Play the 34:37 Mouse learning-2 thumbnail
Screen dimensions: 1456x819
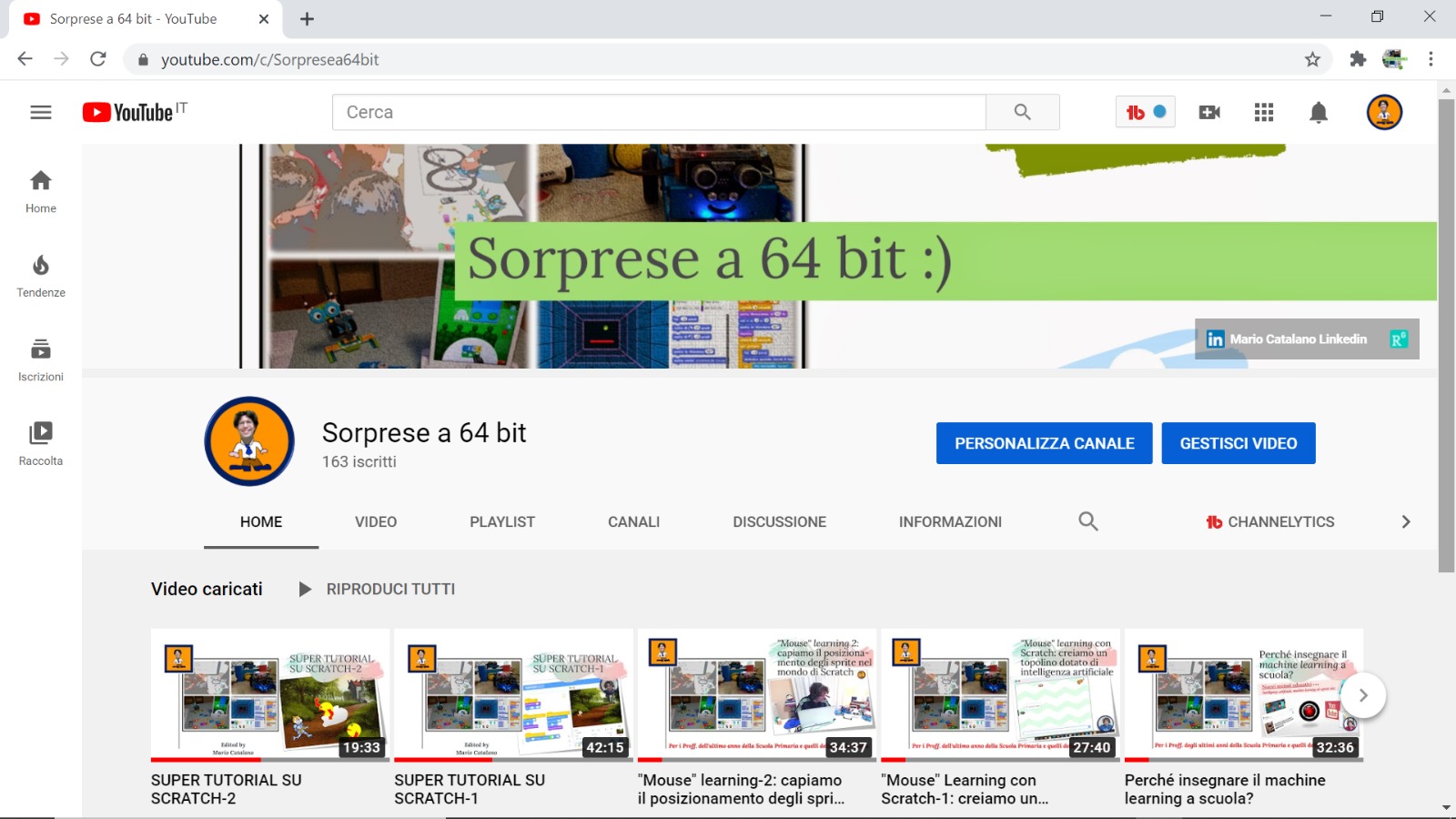click(x=757, y=695)
